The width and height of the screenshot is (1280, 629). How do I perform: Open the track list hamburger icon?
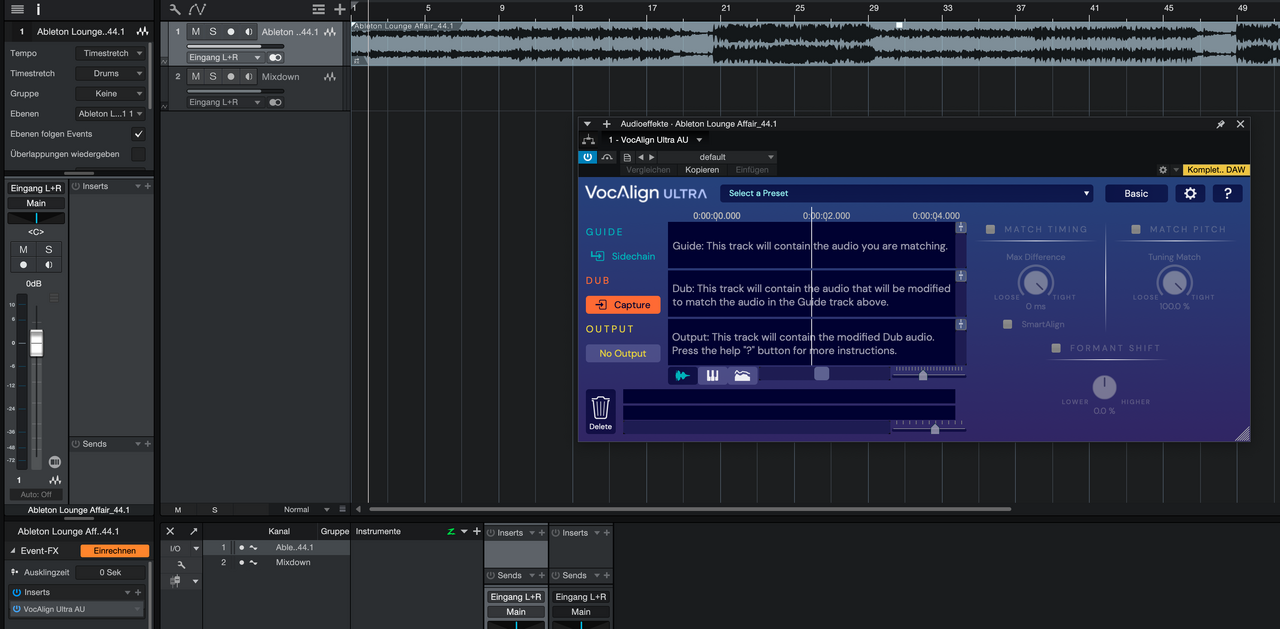(x=17, y=9)
